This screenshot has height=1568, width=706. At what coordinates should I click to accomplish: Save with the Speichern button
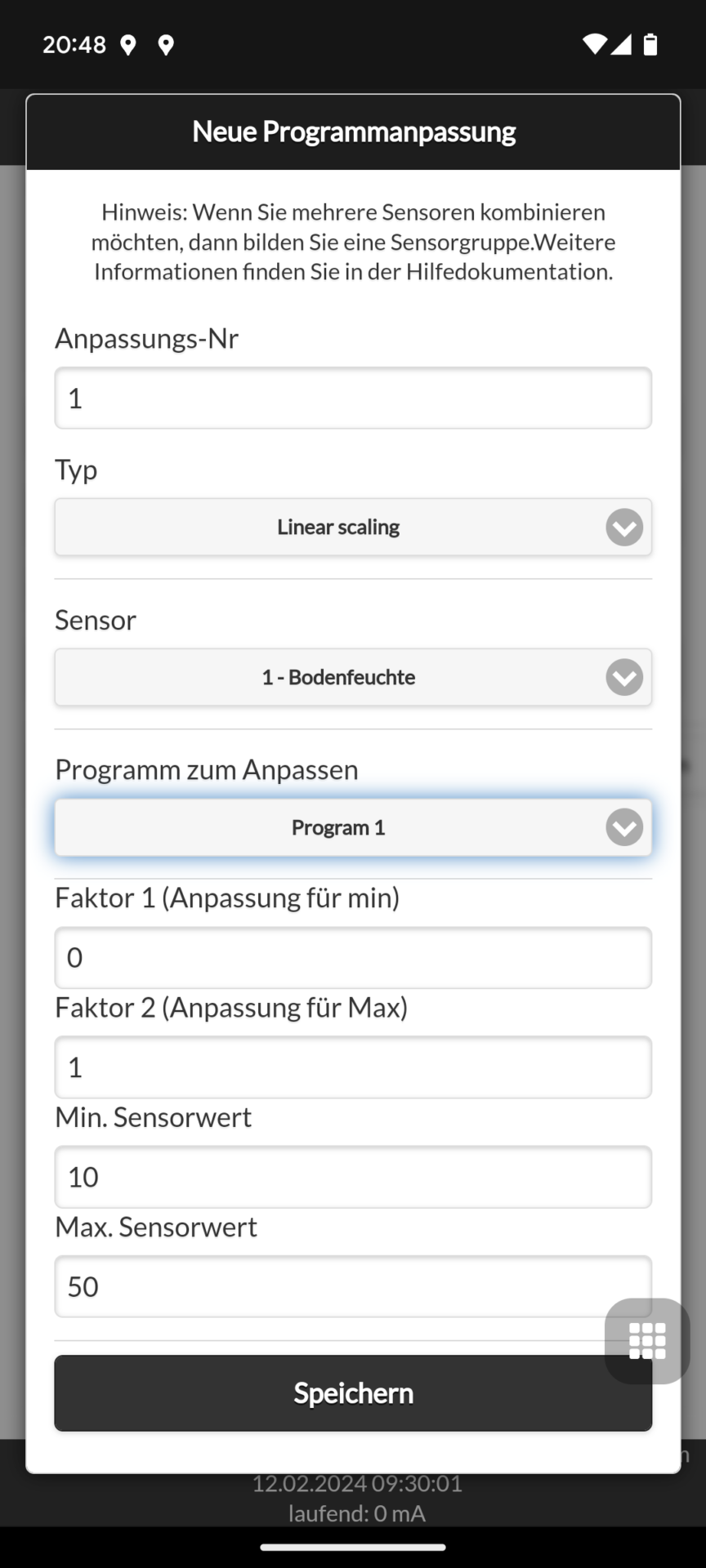353,1393
